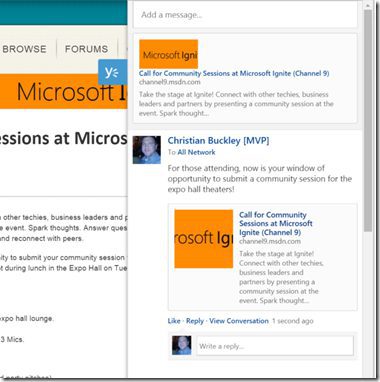Click channel9.msdn.com text in posted message
Viewport: 380px width, 382px height.
coord(270,241)
